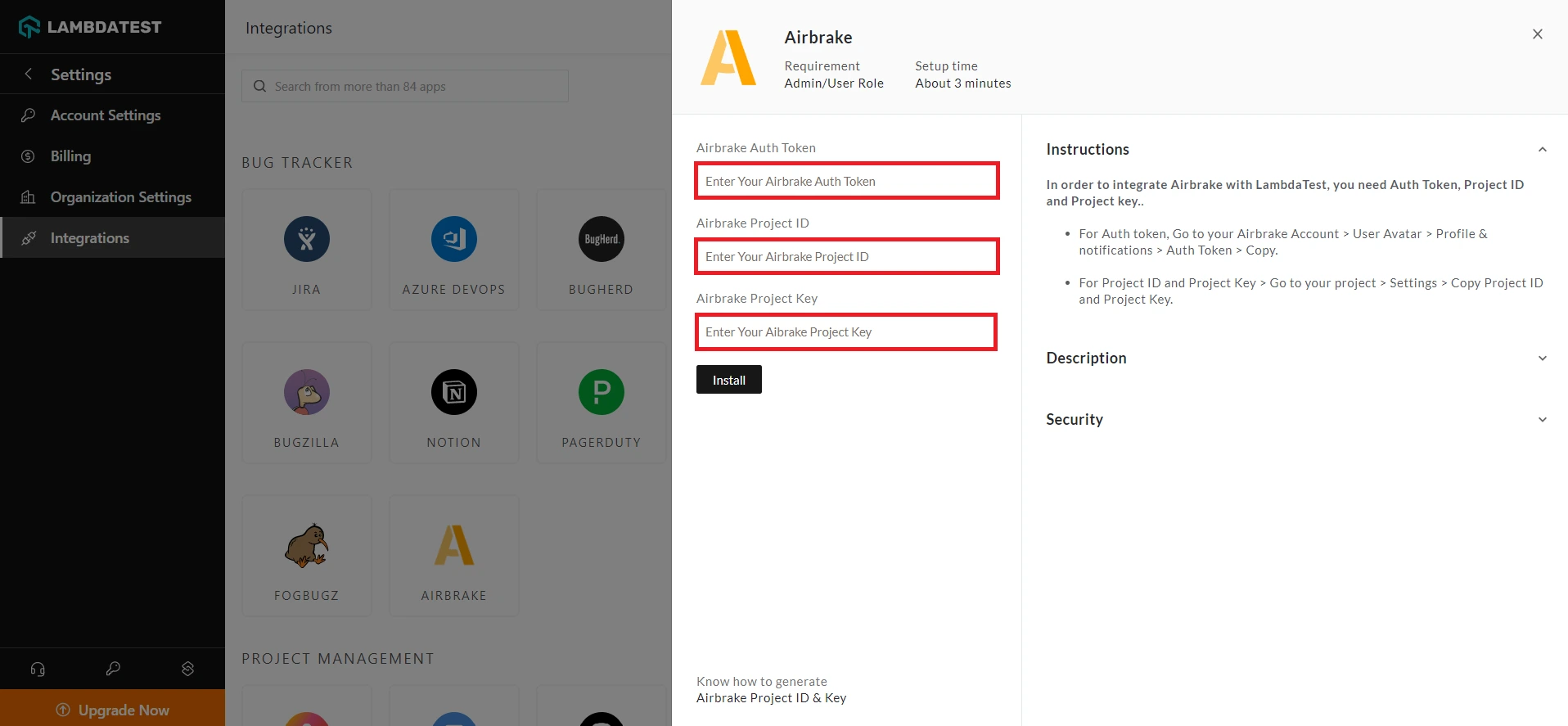This screenshot has height=726, width=1568.
Task: Open Account Settings in sidebar
Action: point(106,115)
